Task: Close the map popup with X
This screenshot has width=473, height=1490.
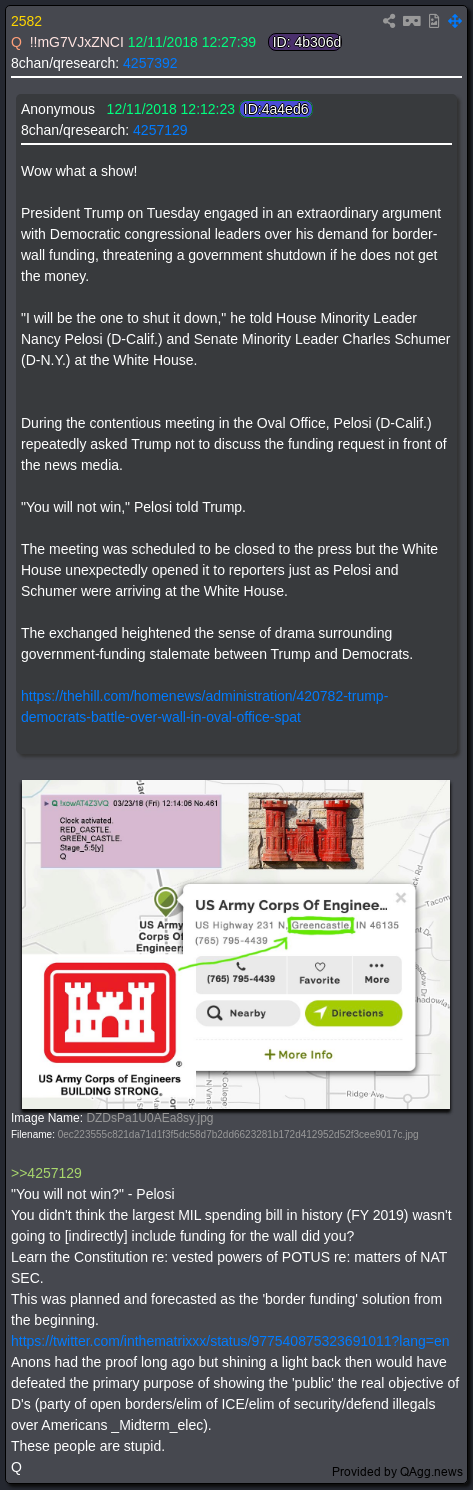Action: tap(401, 898)
